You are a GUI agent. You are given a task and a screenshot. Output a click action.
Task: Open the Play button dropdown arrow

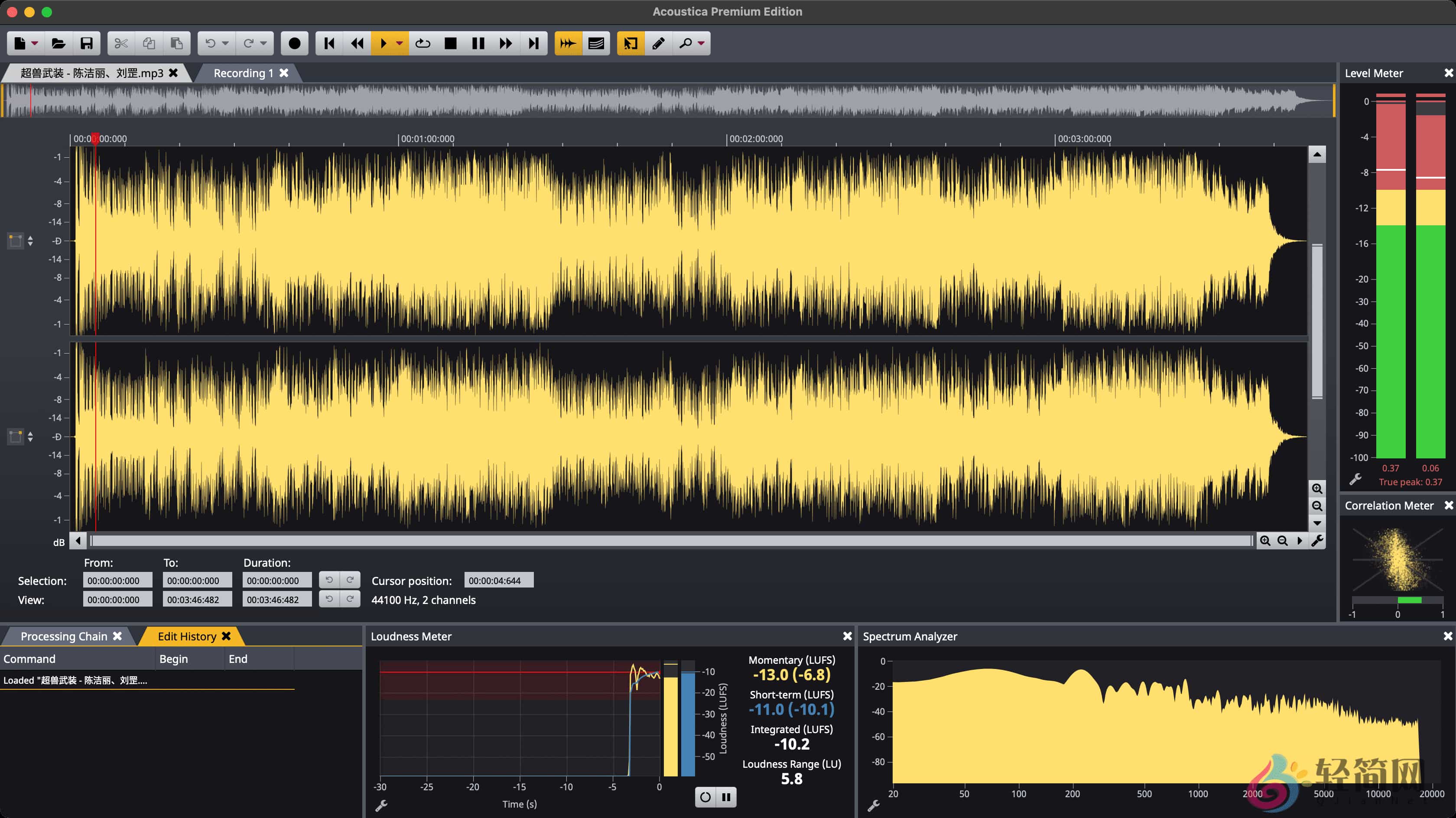(400, 43)
